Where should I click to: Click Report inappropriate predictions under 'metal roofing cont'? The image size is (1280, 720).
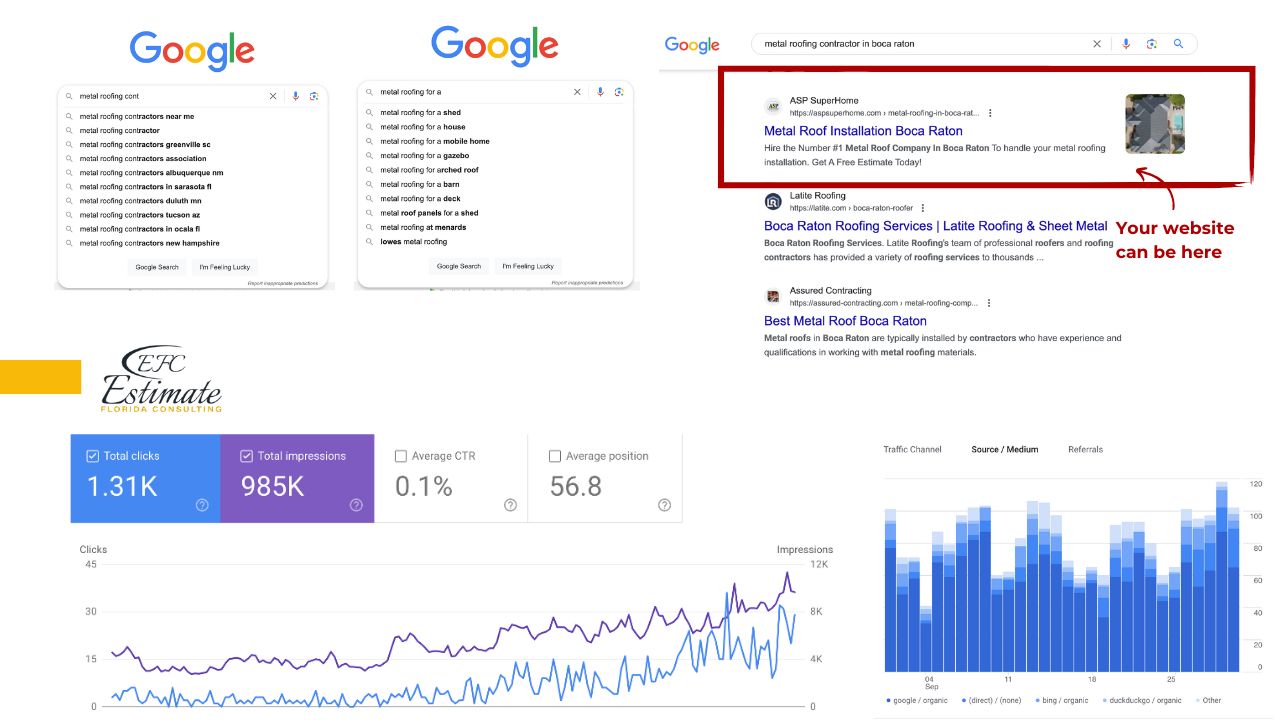pos(282,284)
